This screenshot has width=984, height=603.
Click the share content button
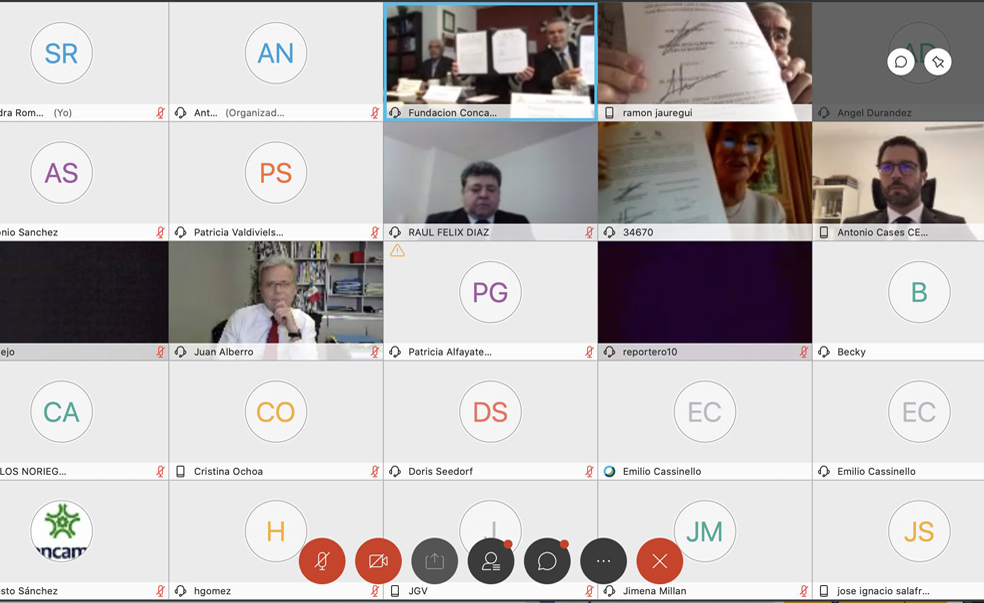pyautogui.click(x=434, y=561)
